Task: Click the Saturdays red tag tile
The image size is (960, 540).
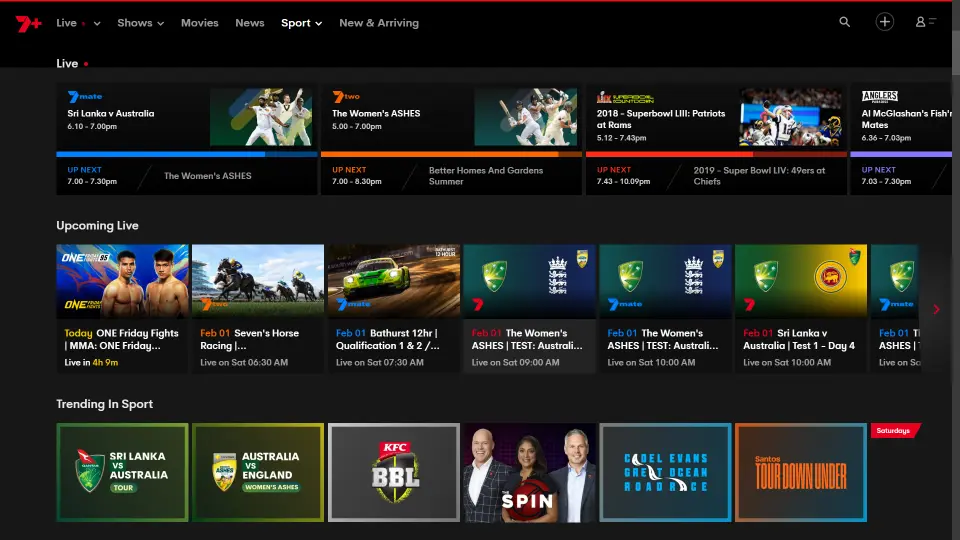Action: coord(895,430)
